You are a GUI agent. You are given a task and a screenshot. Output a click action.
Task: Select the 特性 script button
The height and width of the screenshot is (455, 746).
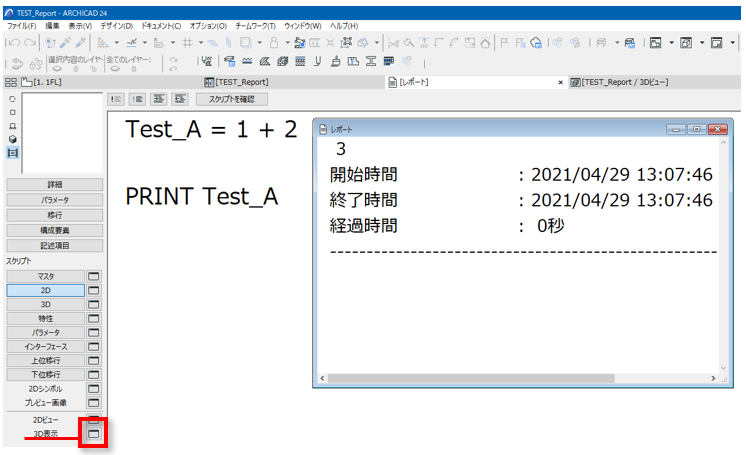click(x=46, y=318)
